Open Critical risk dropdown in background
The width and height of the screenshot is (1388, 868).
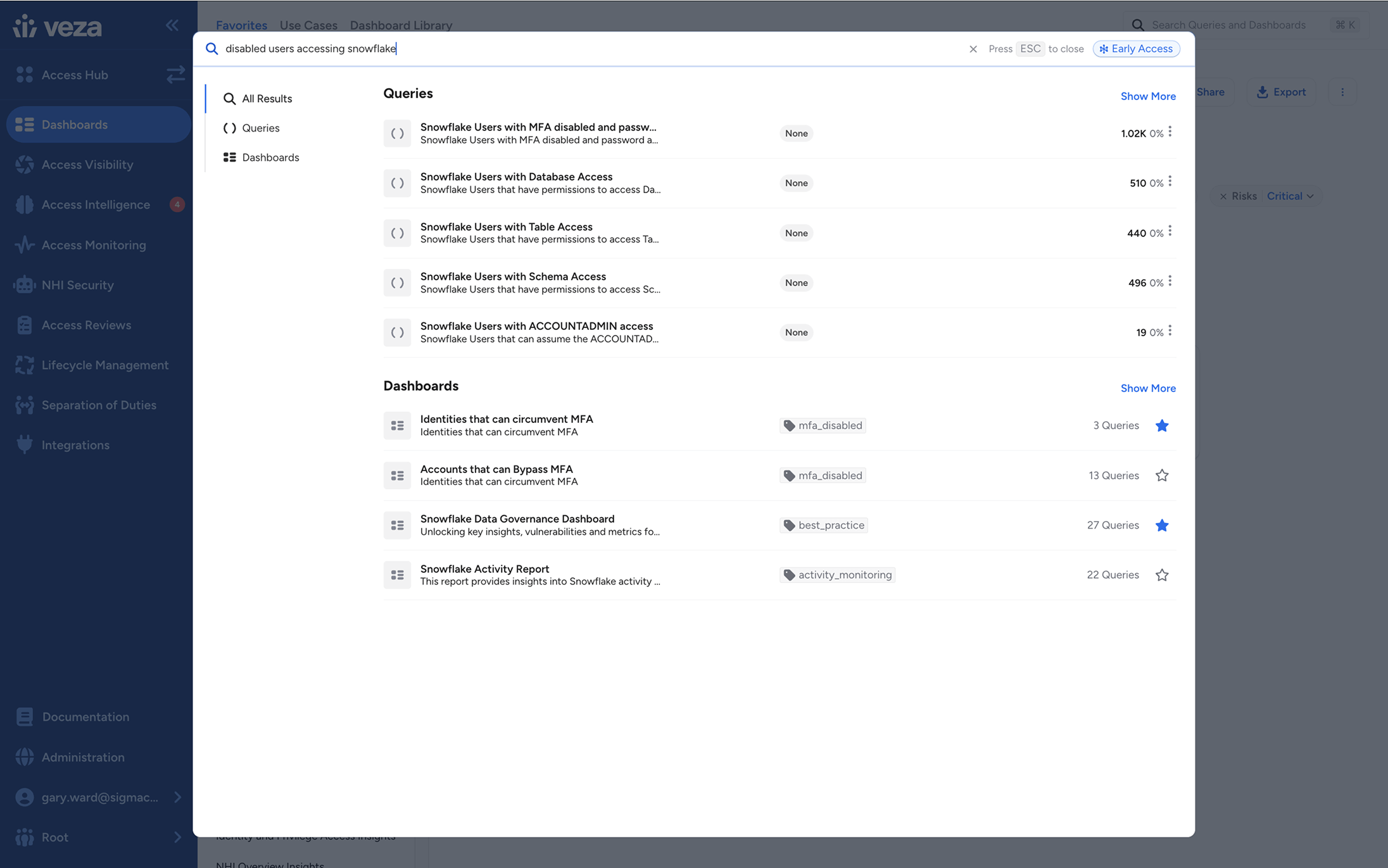tap(1290, 196)
